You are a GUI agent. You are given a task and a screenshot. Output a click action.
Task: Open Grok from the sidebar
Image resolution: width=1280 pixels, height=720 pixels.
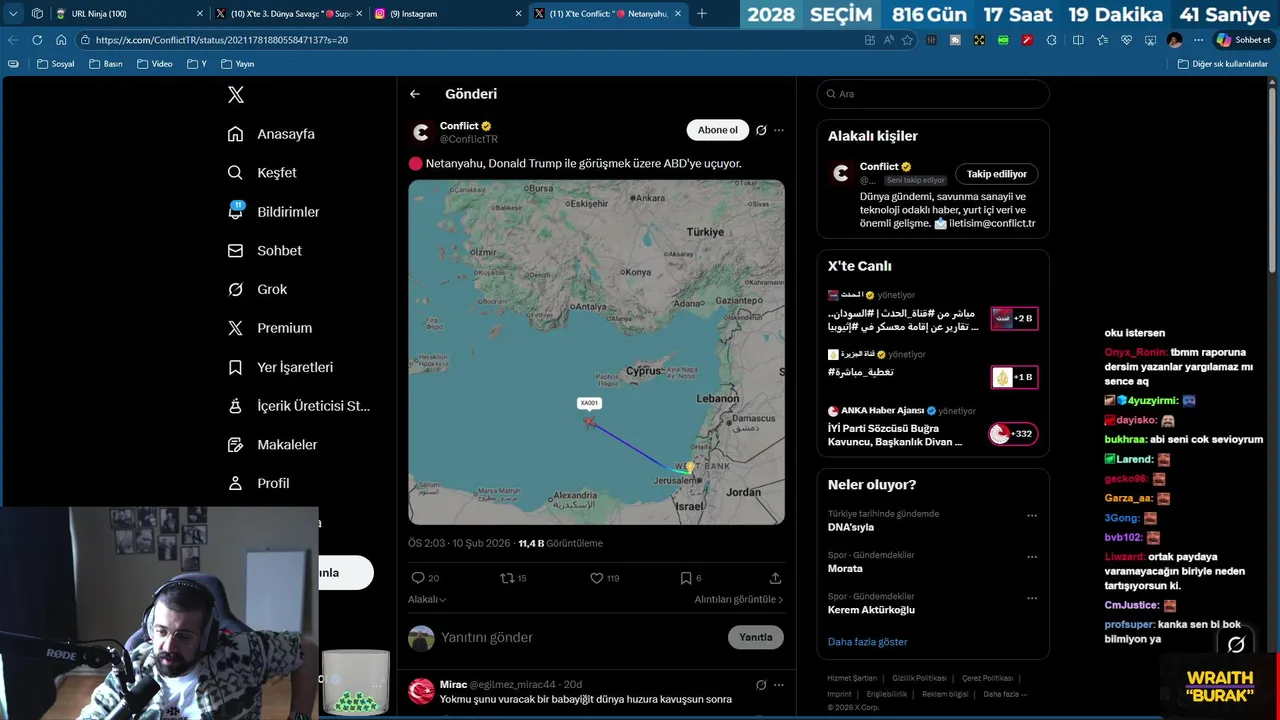click(257, 289)
